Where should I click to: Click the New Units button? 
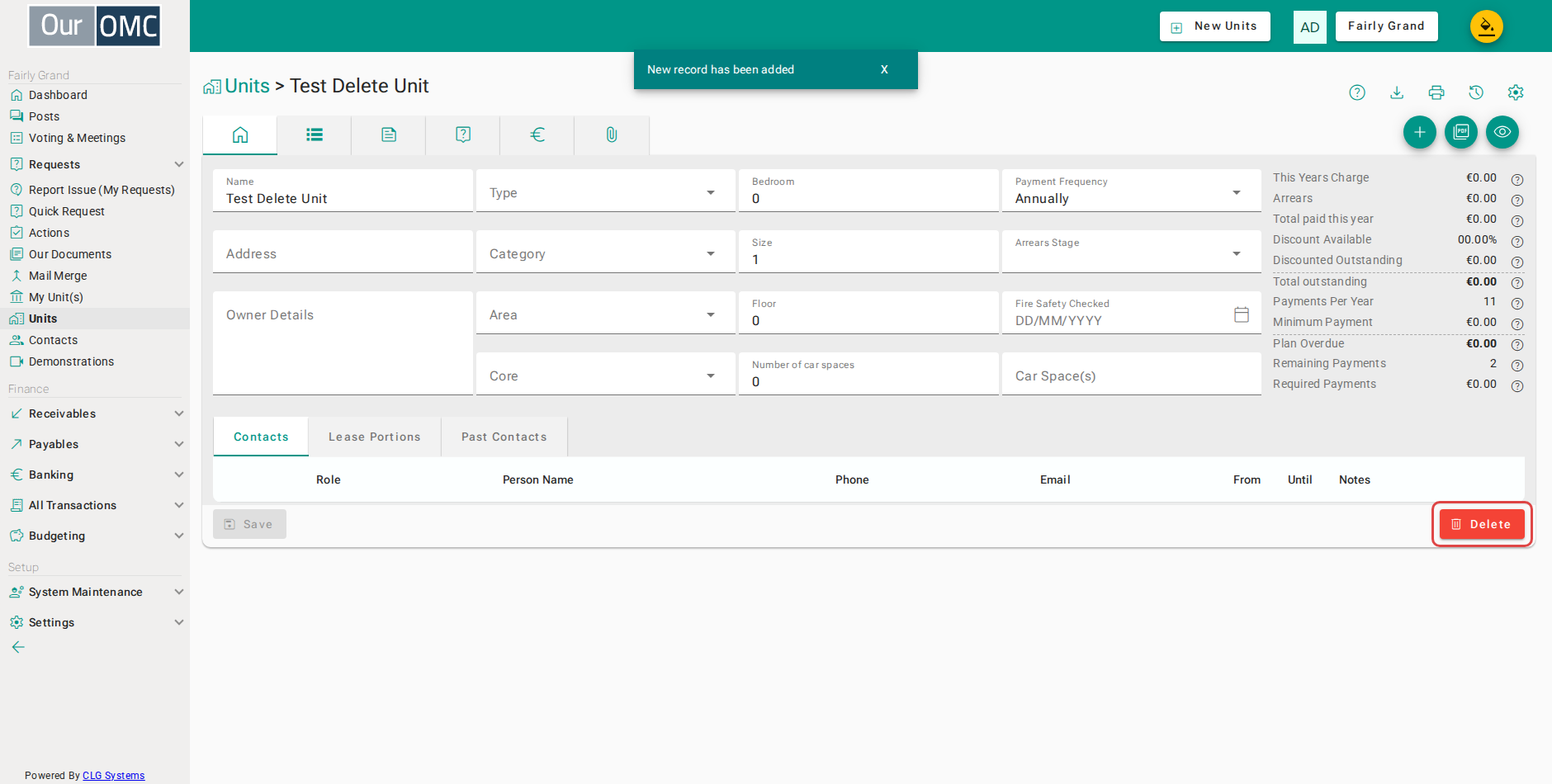click(x=1215, y=26)
